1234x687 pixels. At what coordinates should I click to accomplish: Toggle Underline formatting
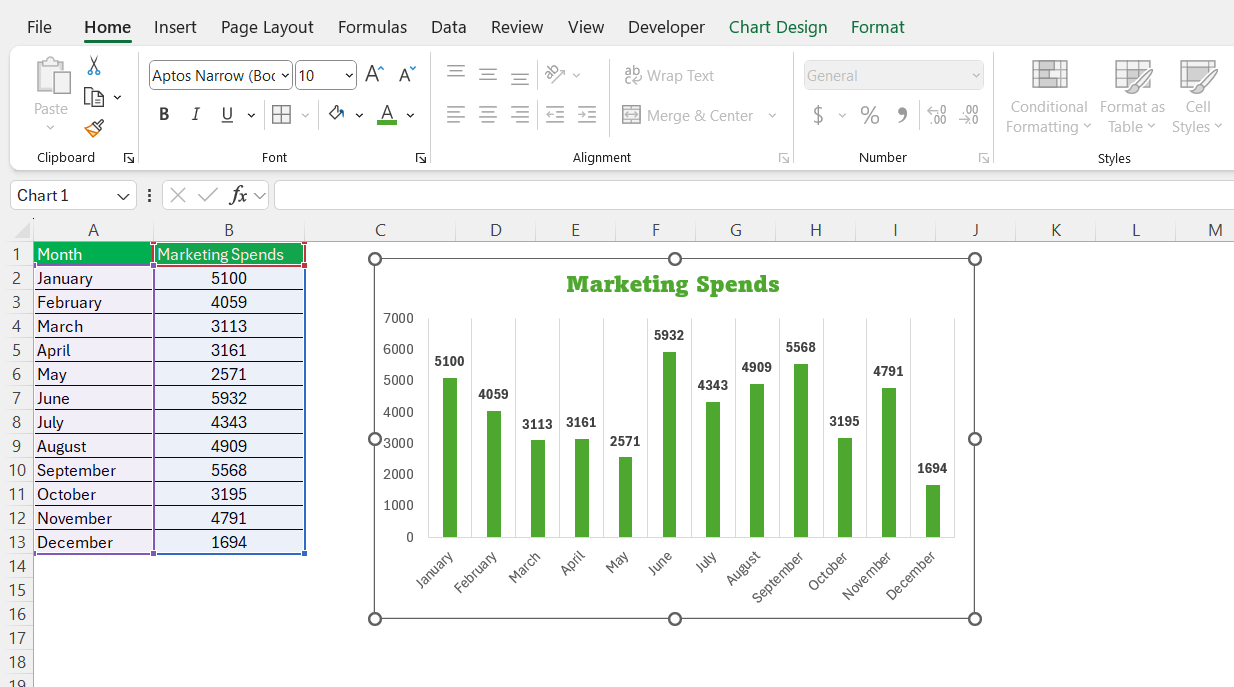[x=227, y=115]
